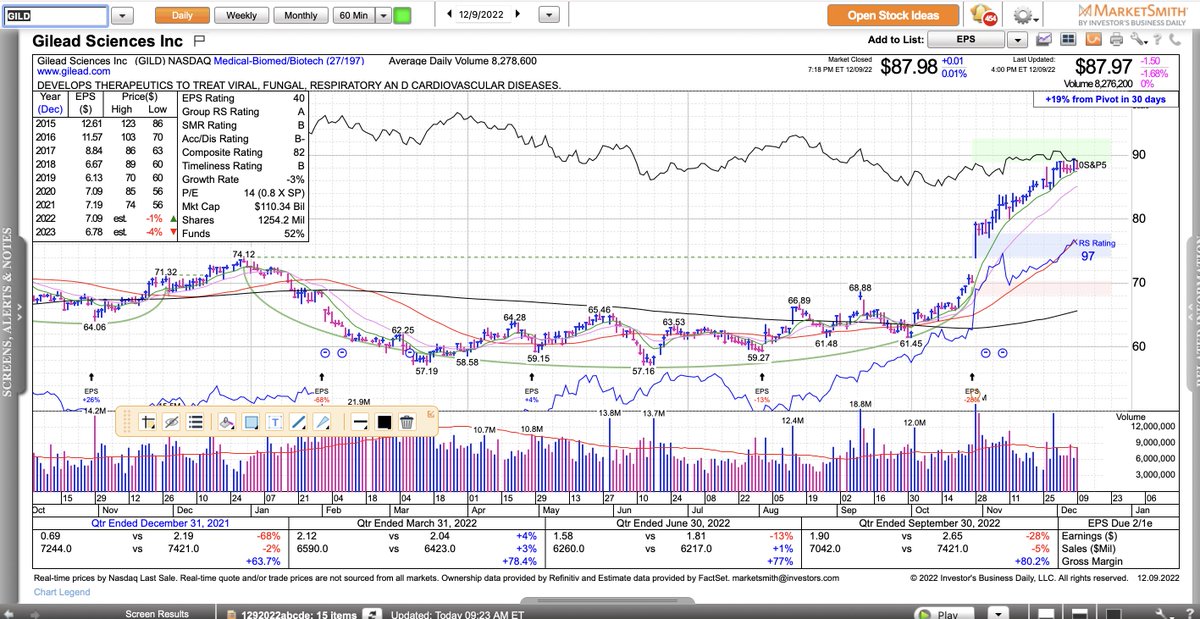The width and height of the screenshot is (1200, 619).
Task: Choose line thickness in drawing toolbar
Action: tap(359, 422)
